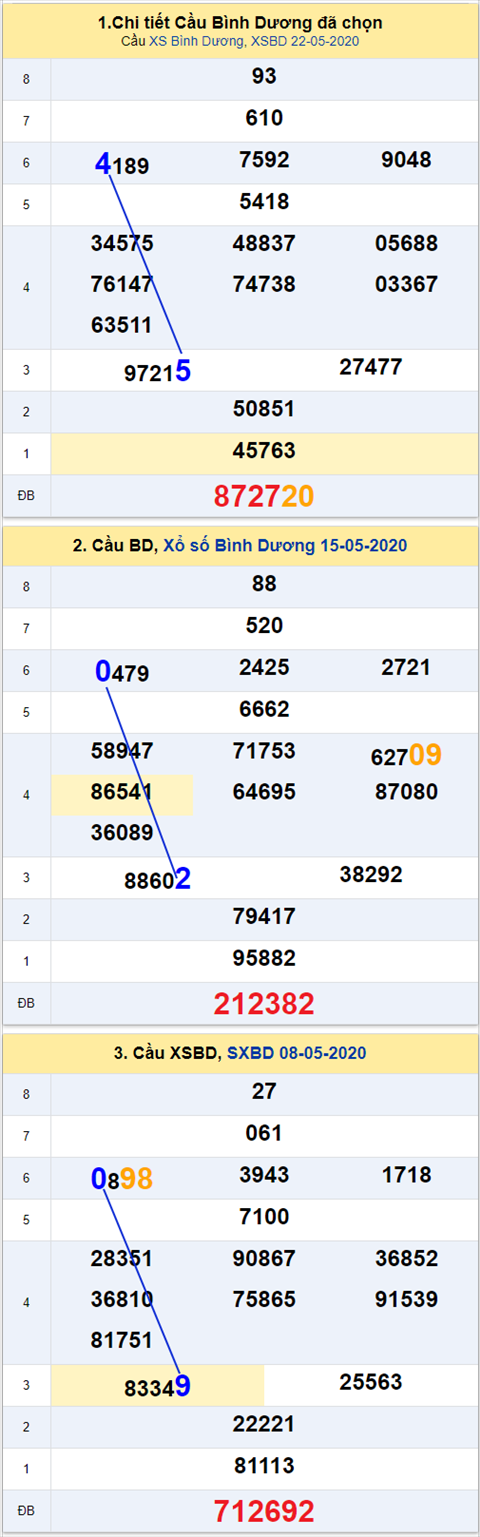Select prize 7 value 520
The image size is (480, 1537).
[x=264, y=626]
